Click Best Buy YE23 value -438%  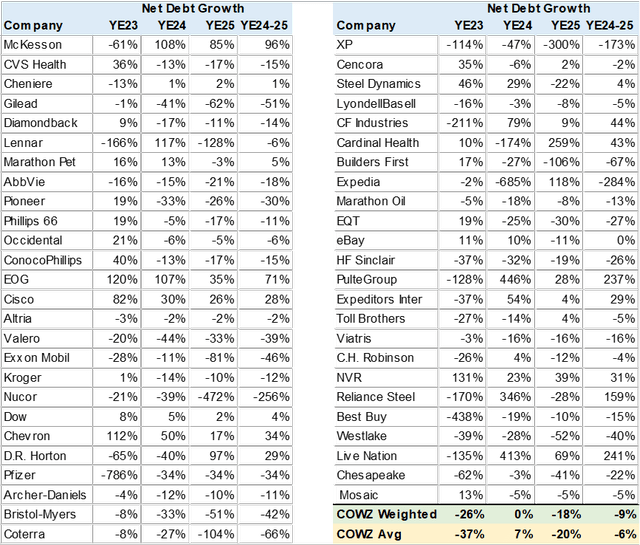[x=464, y=417]
